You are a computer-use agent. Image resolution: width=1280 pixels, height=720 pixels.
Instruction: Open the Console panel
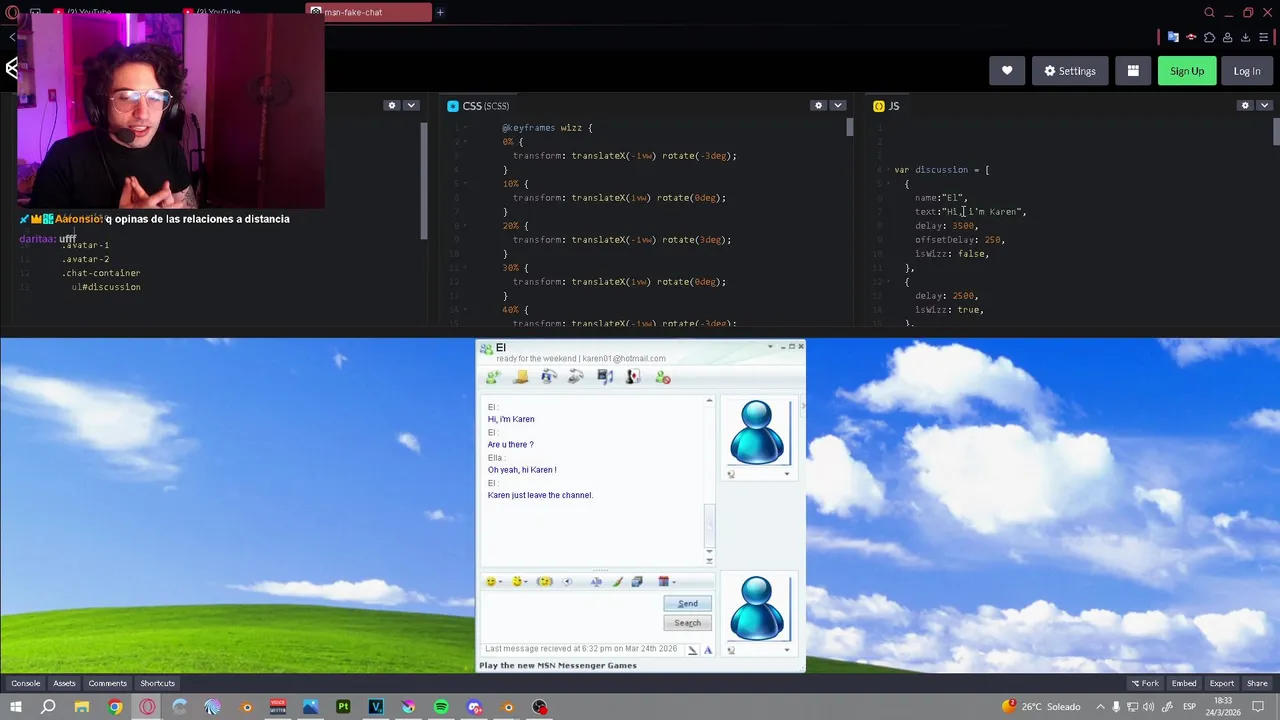click(x=26, y=683)
